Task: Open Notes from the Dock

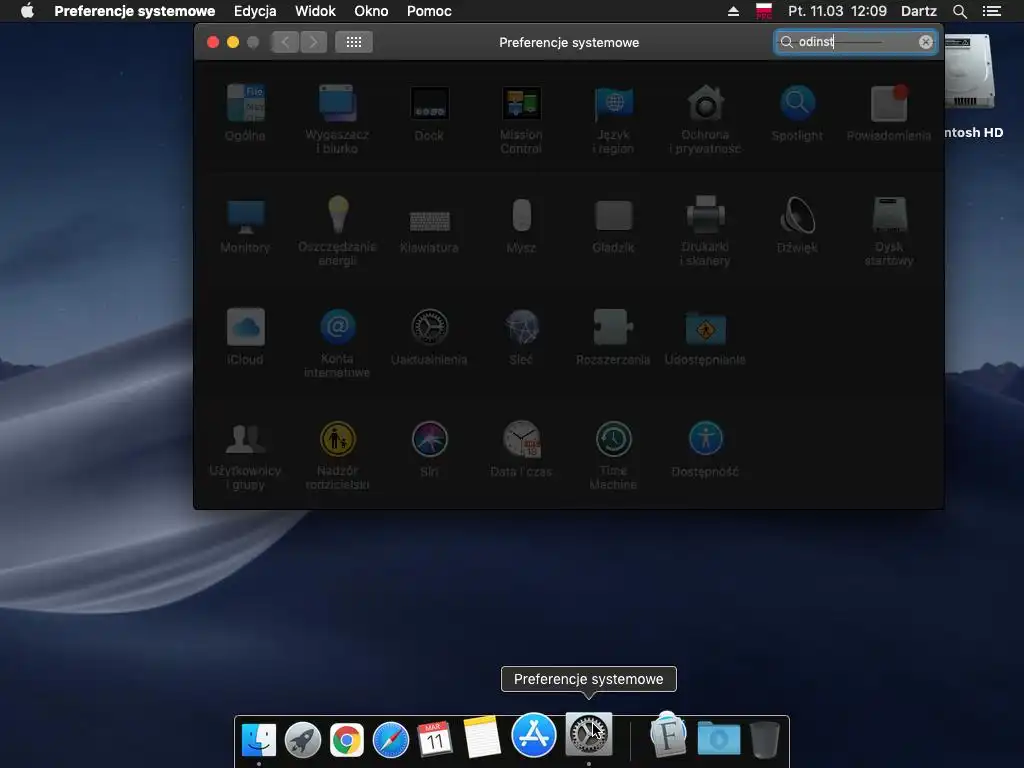Action: point(482,737)
